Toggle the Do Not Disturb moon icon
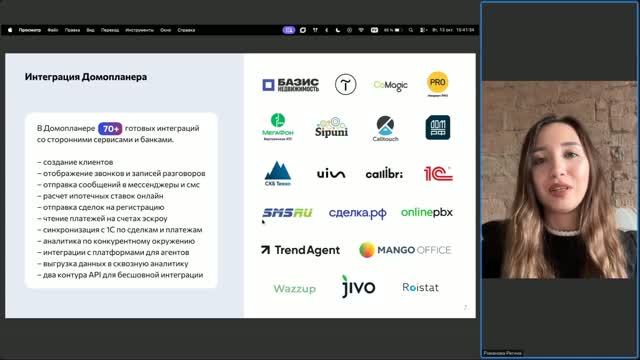This screenshot has height=360, width=640. tap(338, 30)
